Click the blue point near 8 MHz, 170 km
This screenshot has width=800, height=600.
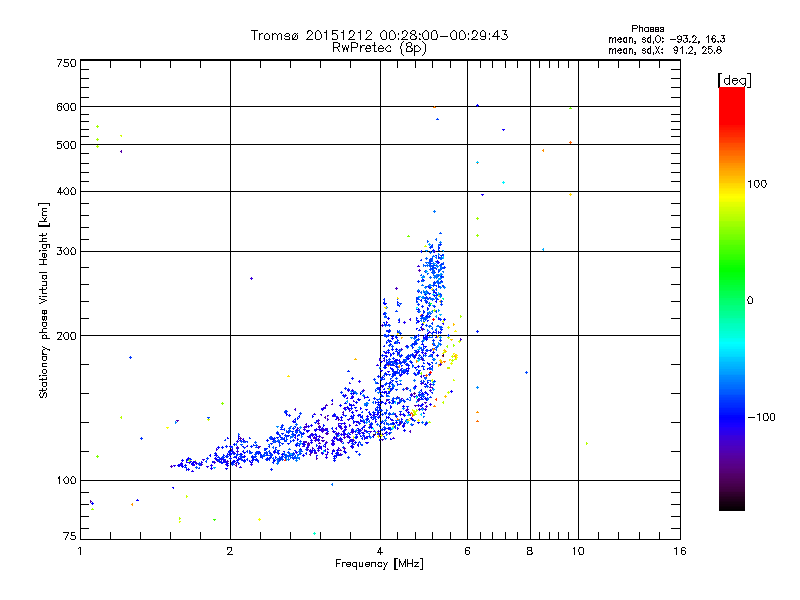pos(527,372)
